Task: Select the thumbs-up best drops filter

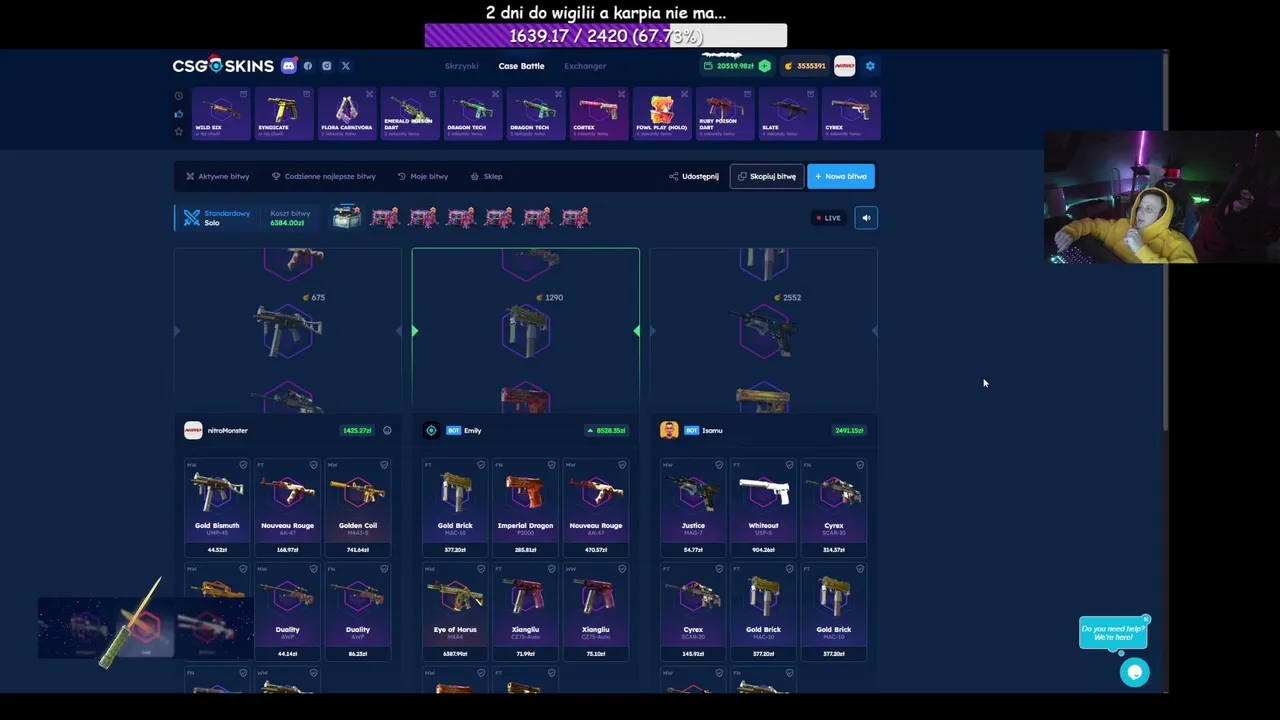Action: (179, 114)
